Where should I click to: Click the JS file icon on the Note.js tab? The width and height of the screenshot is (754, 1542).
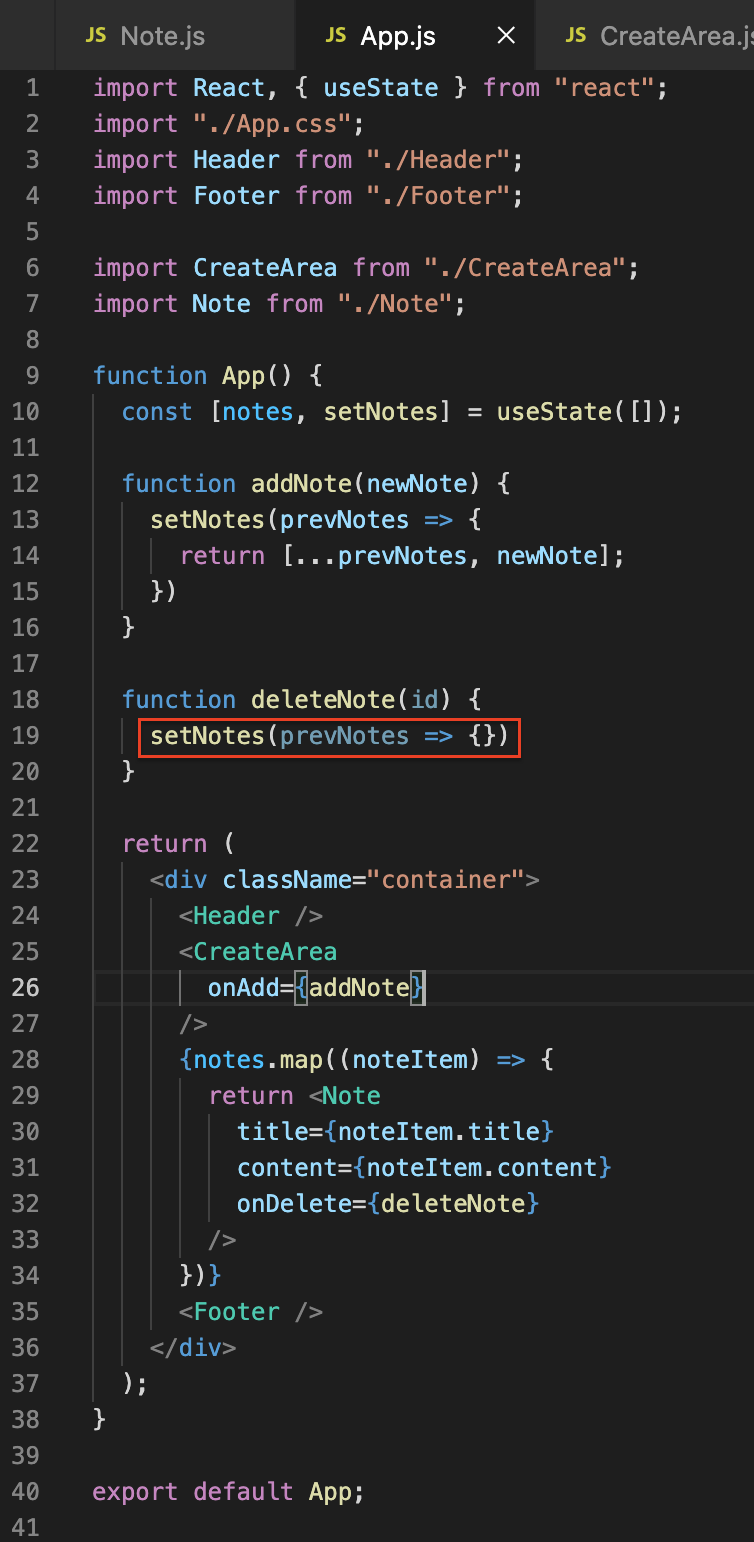95,37
